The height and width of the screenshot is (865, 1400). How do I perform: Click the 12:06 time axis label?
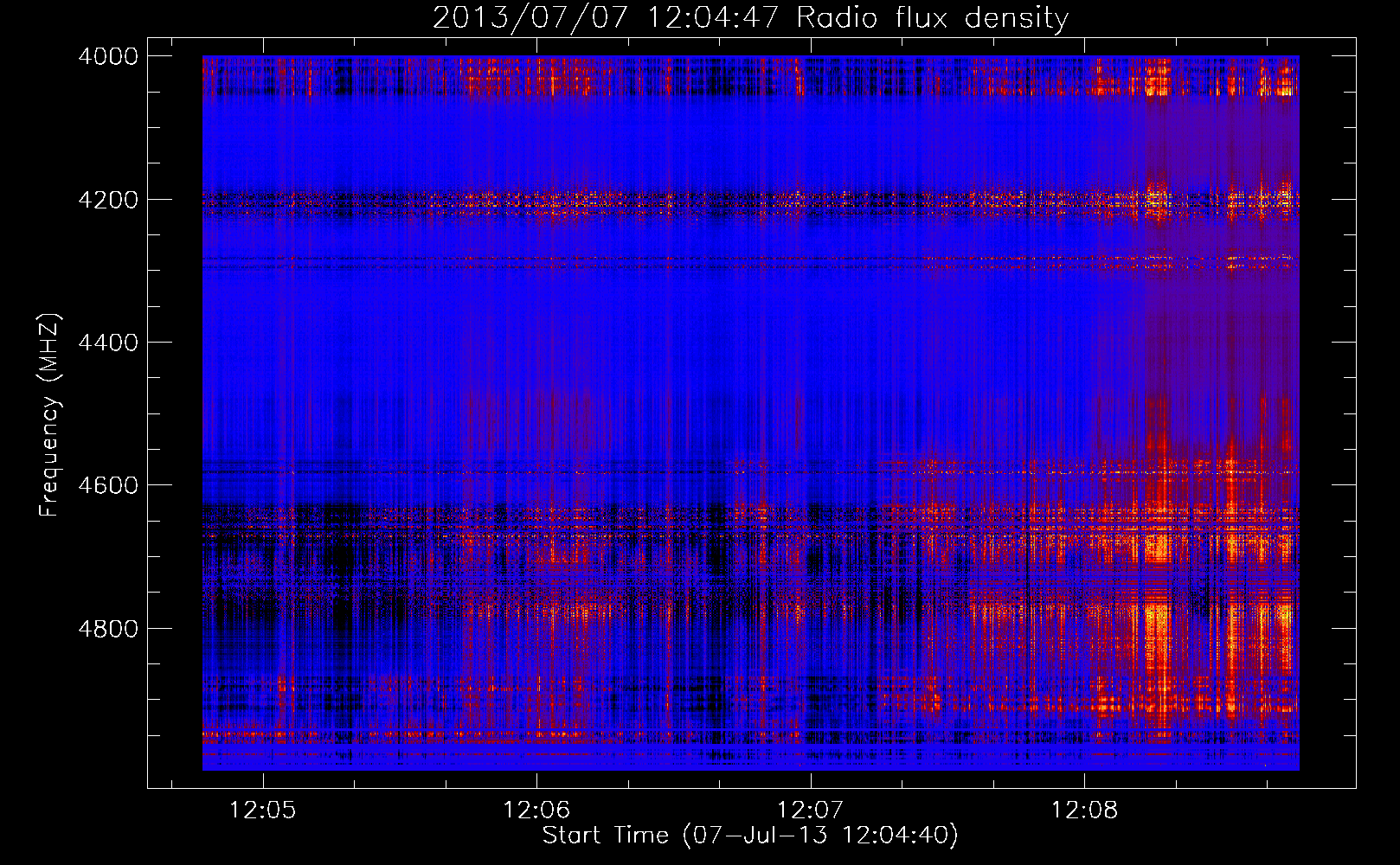pos(536,810)
